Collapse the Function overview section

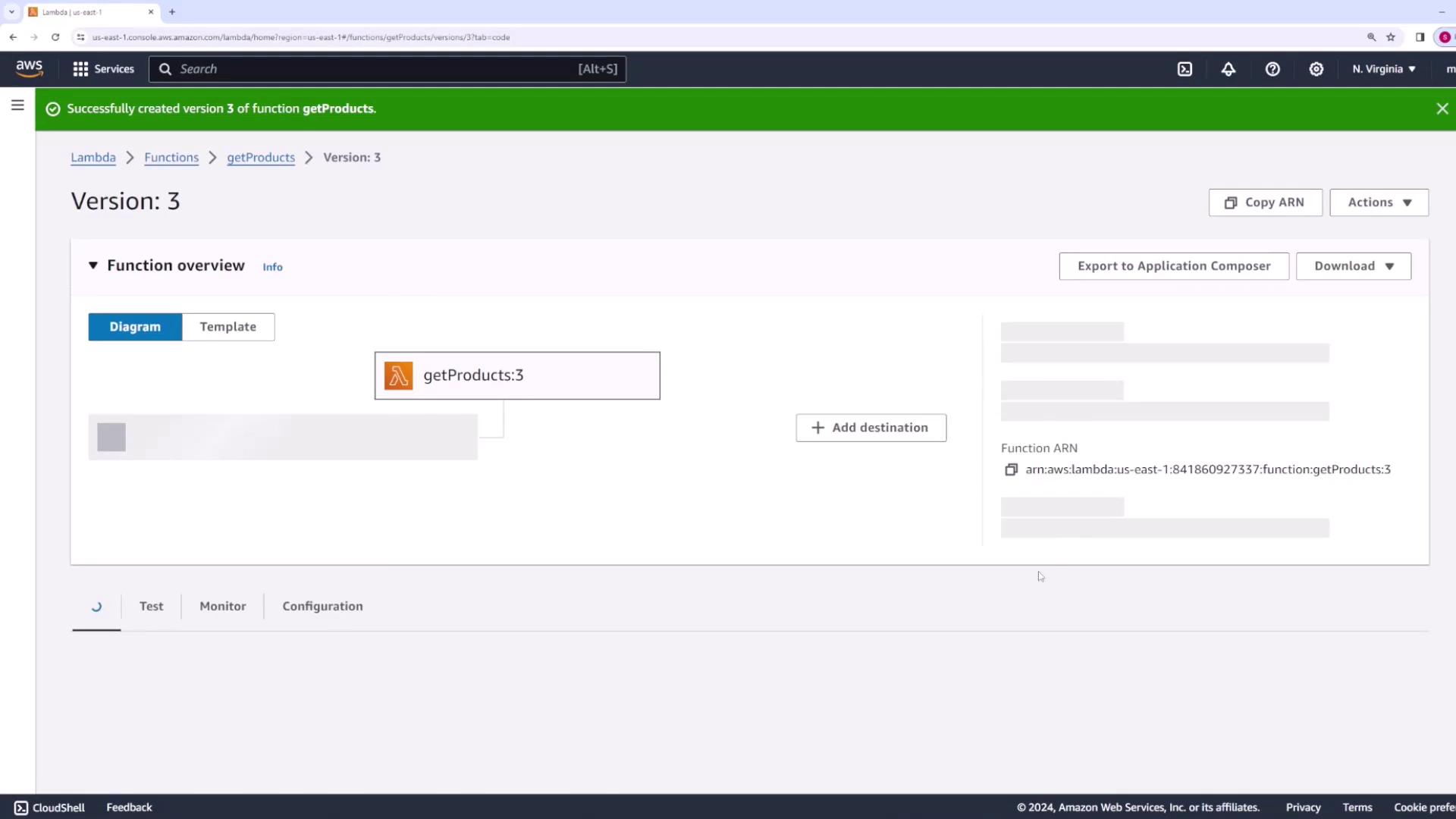(93, 265)
